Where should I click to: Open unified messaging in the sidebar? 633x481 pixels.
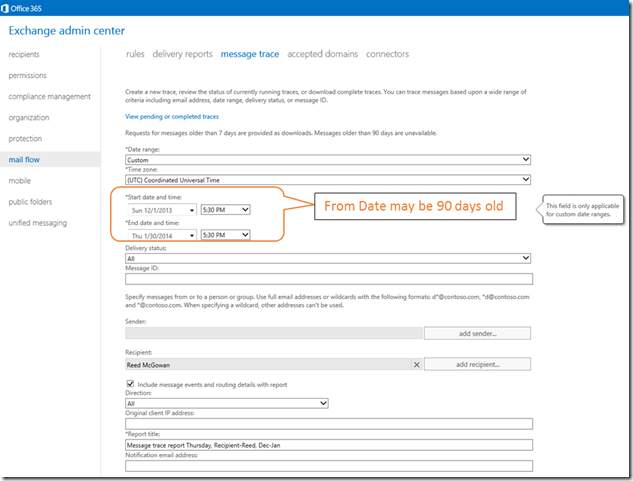click(38, 223)
